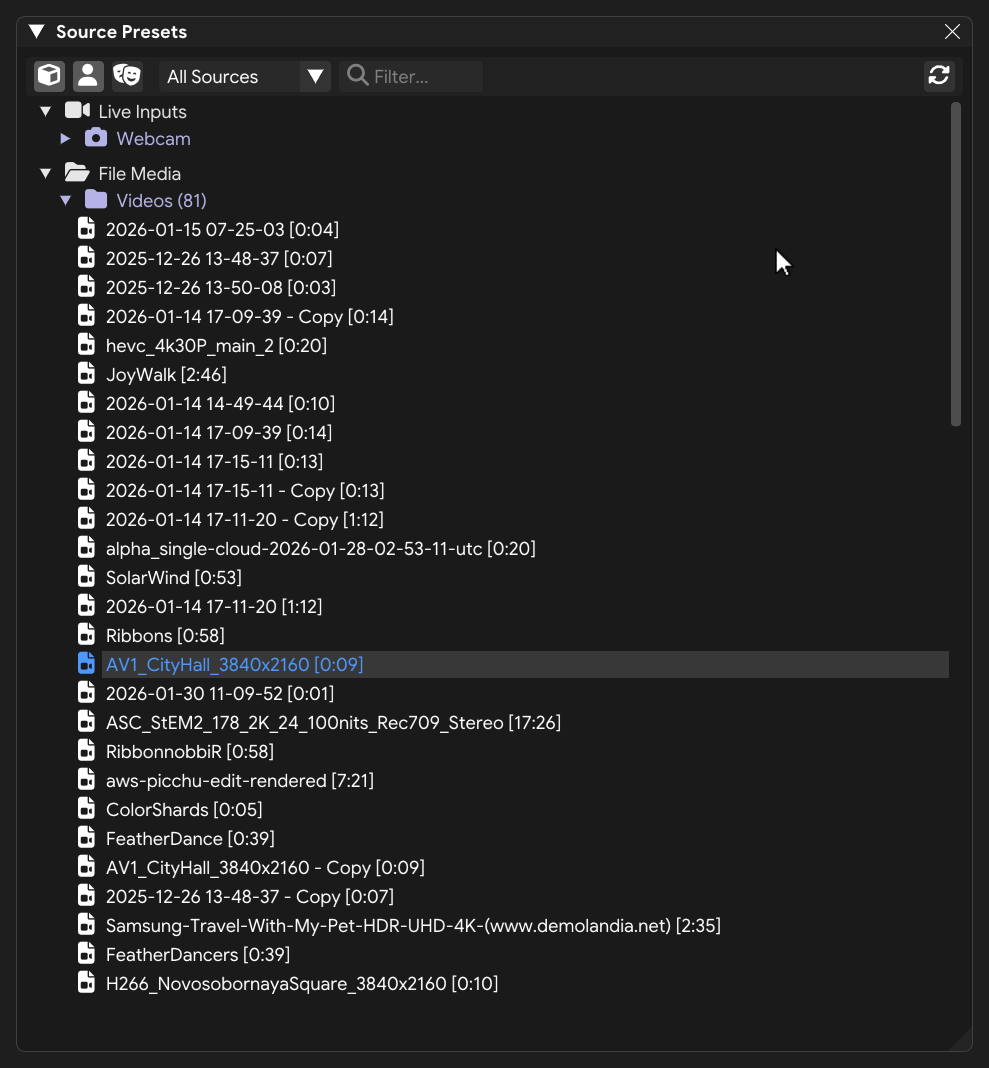Select JoyWalk [2:46] video

(166, 375)
